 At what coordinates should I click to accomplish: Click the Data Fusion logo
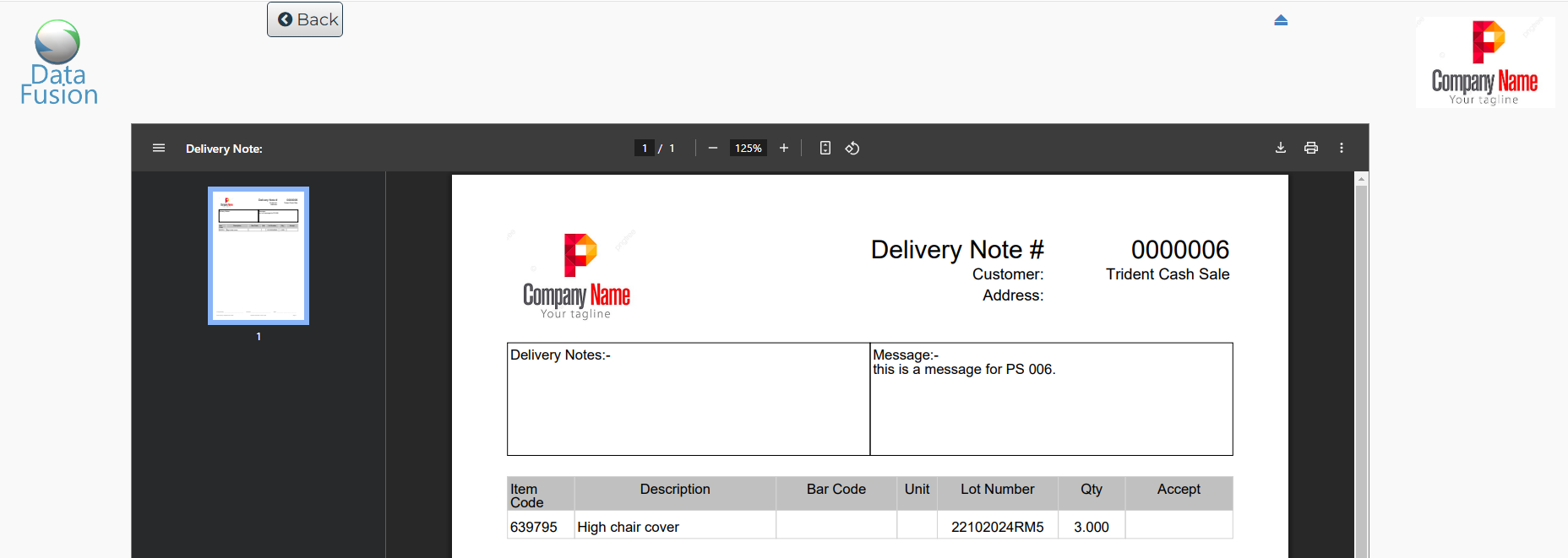[58, 62]
